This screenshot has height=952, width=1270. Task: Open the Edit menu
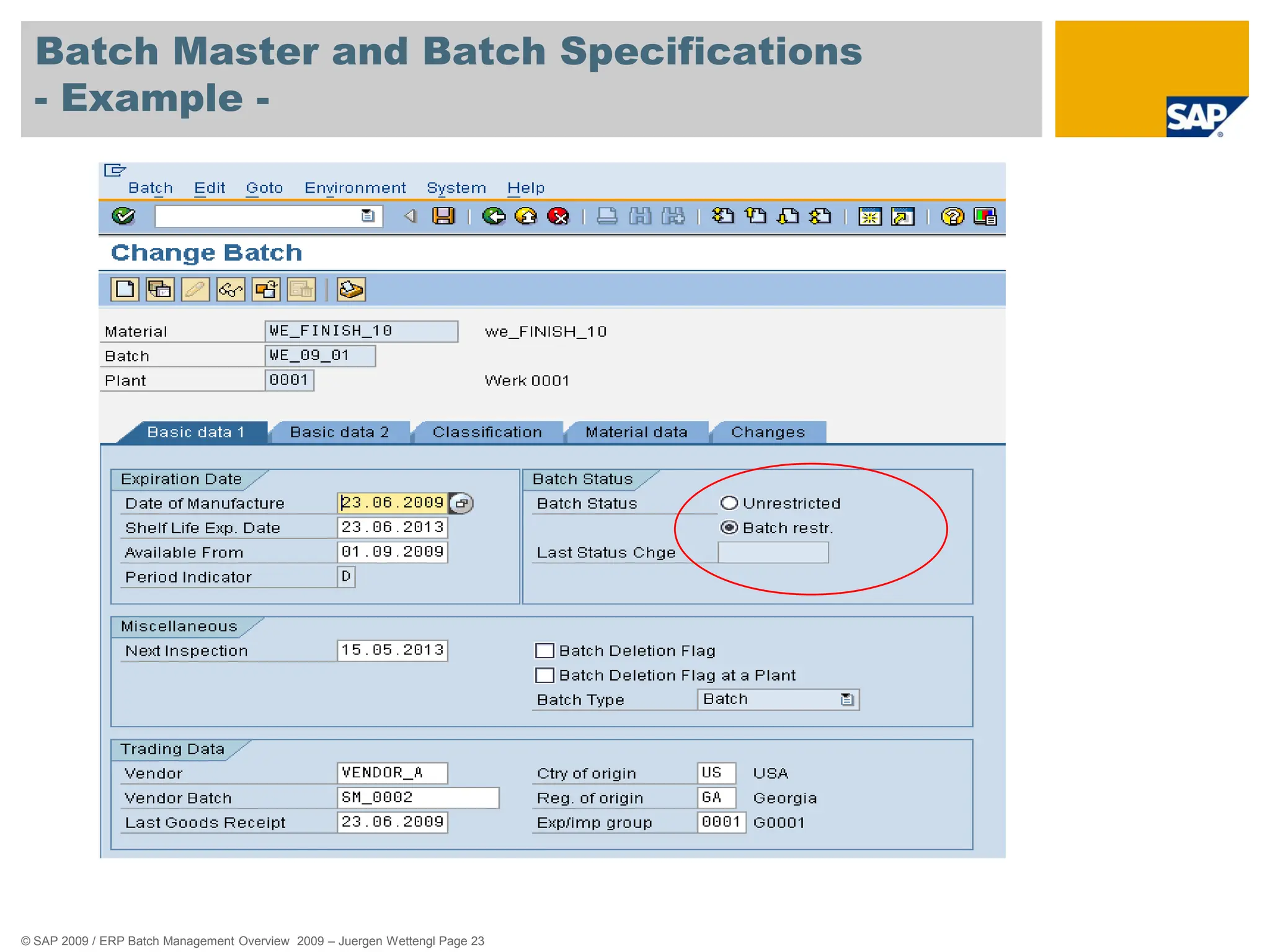point(210,188)
